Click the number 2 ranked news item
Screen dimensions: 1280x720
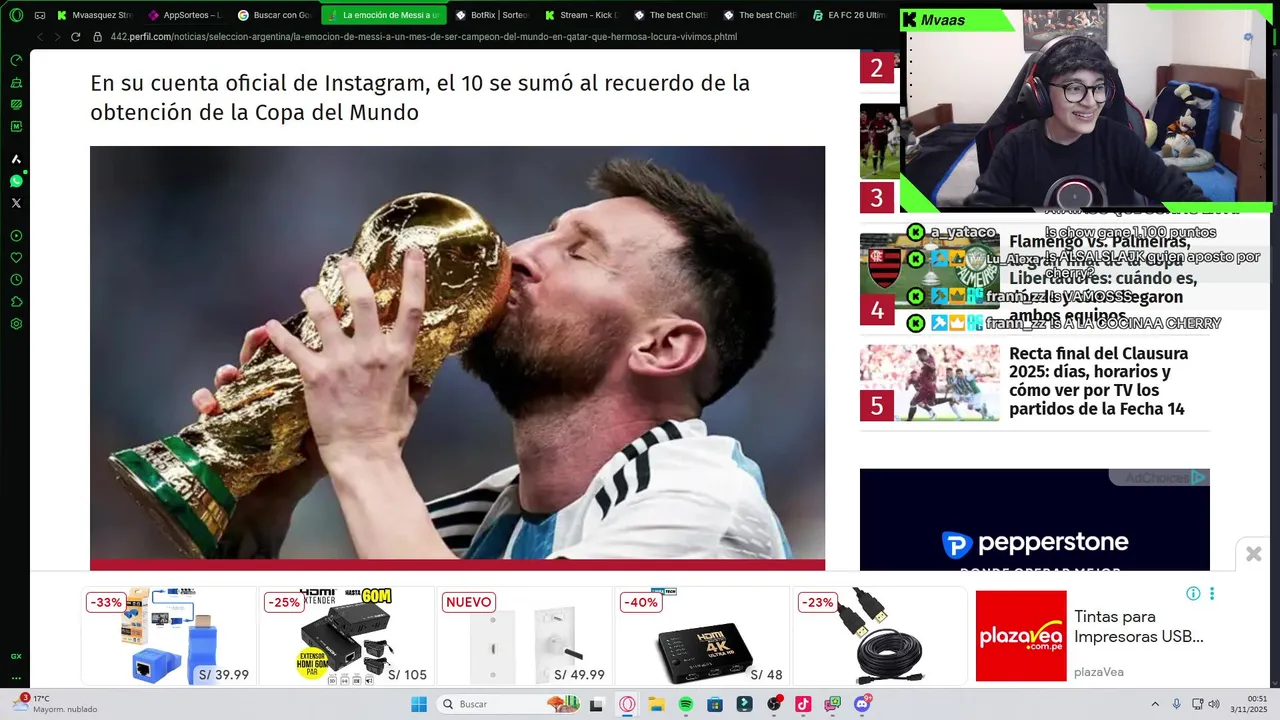877,68
